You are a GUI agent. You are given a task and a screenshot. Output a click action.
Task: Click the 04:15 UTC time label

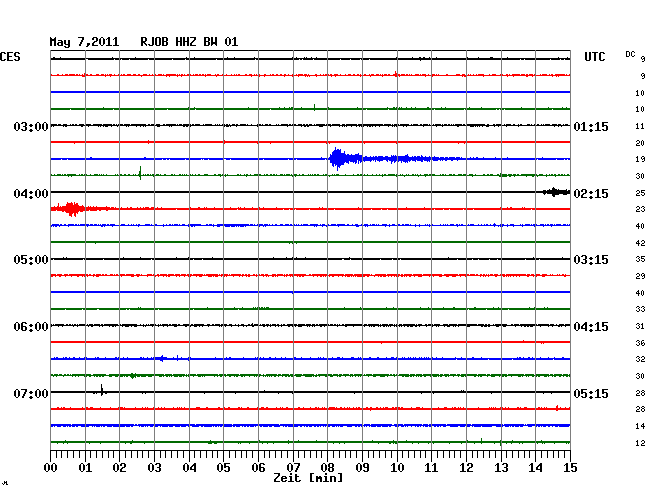coord(591,327)
